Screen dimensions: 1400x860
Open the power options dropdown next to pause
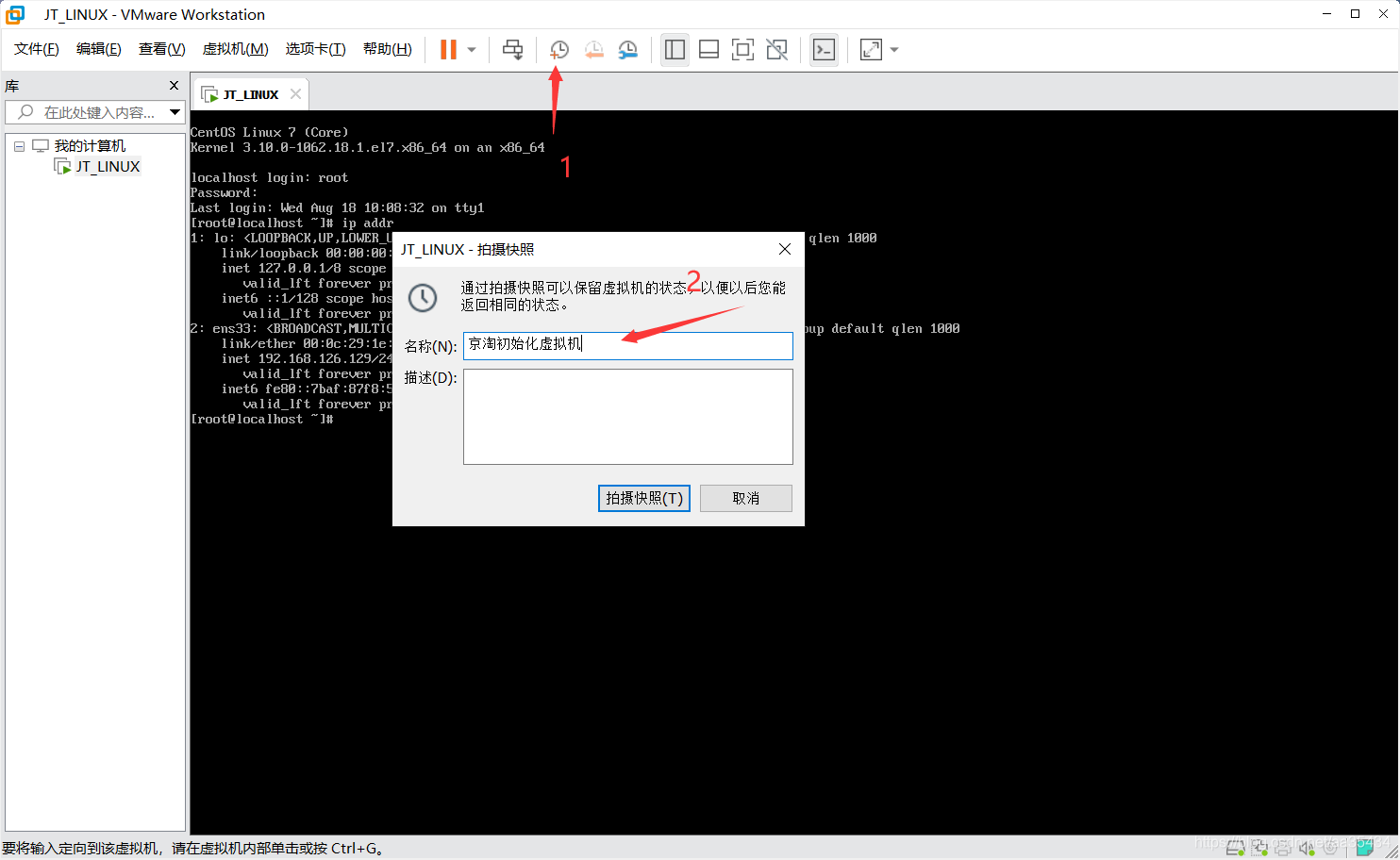pos(472,50)
